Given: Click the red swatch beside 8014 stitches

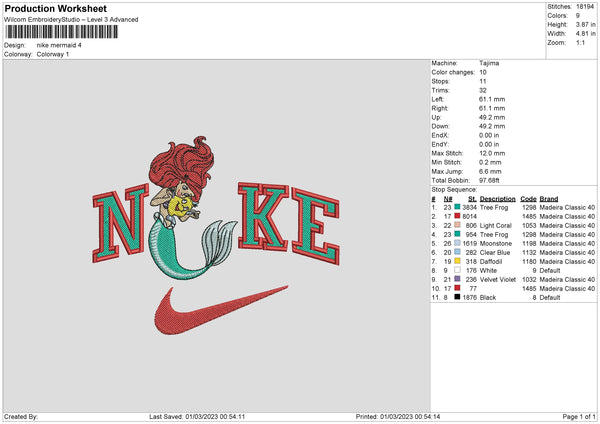Looking at the screenshot, I should [x=457, y=216].
